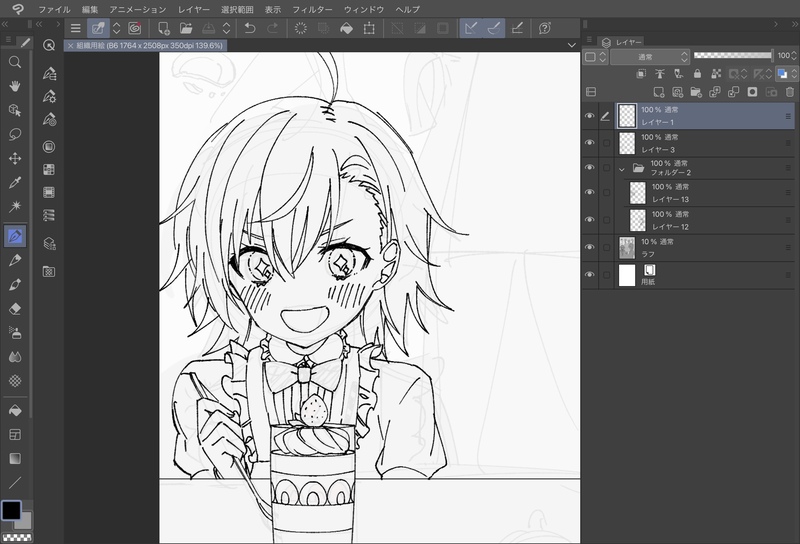Click Fill icon in command bar
This screenshot has height=544, width=800.
pyautogui.click(x=346, y=28)
